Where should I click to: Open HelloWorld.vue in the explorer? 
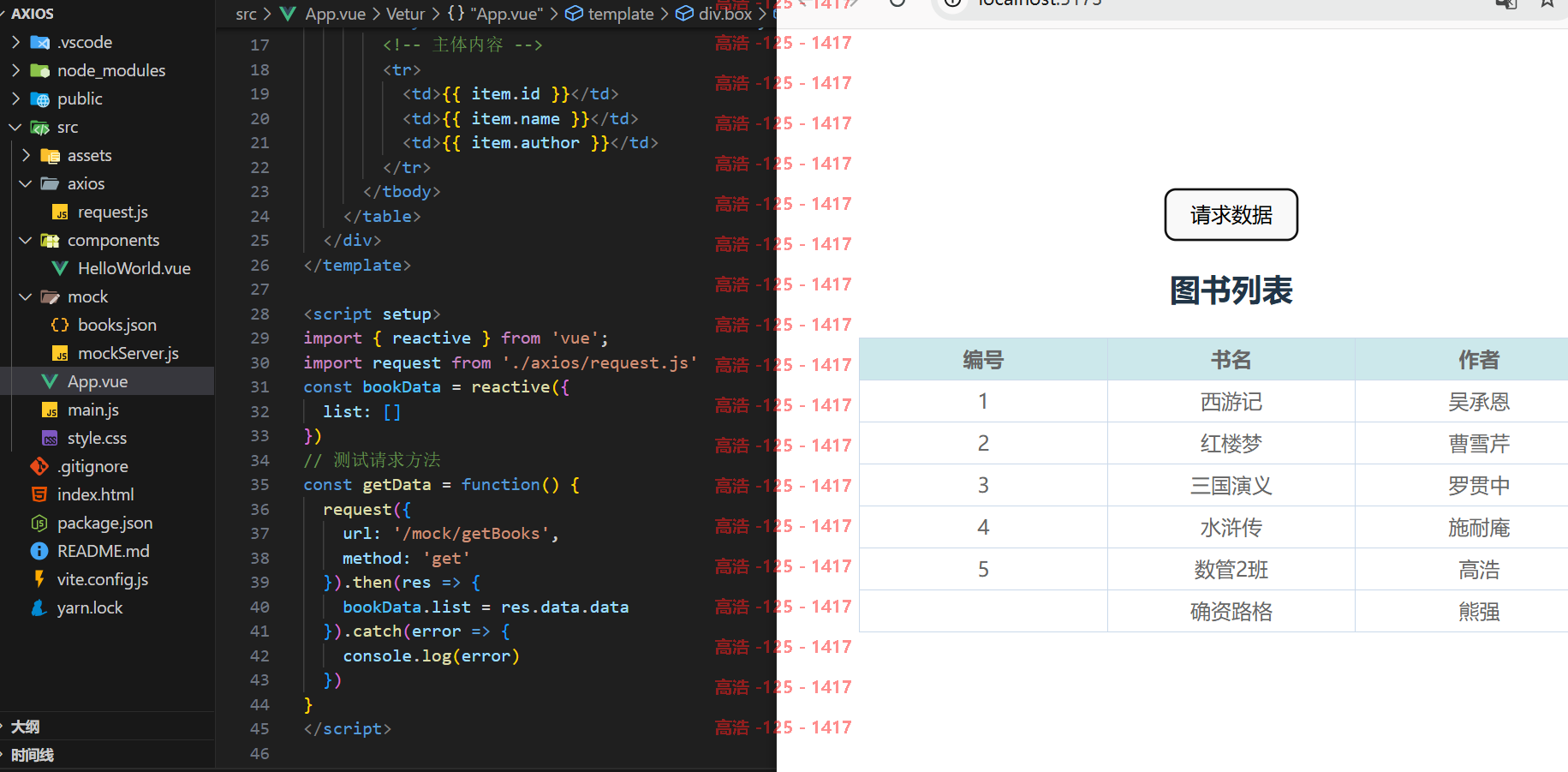point(134,268)
